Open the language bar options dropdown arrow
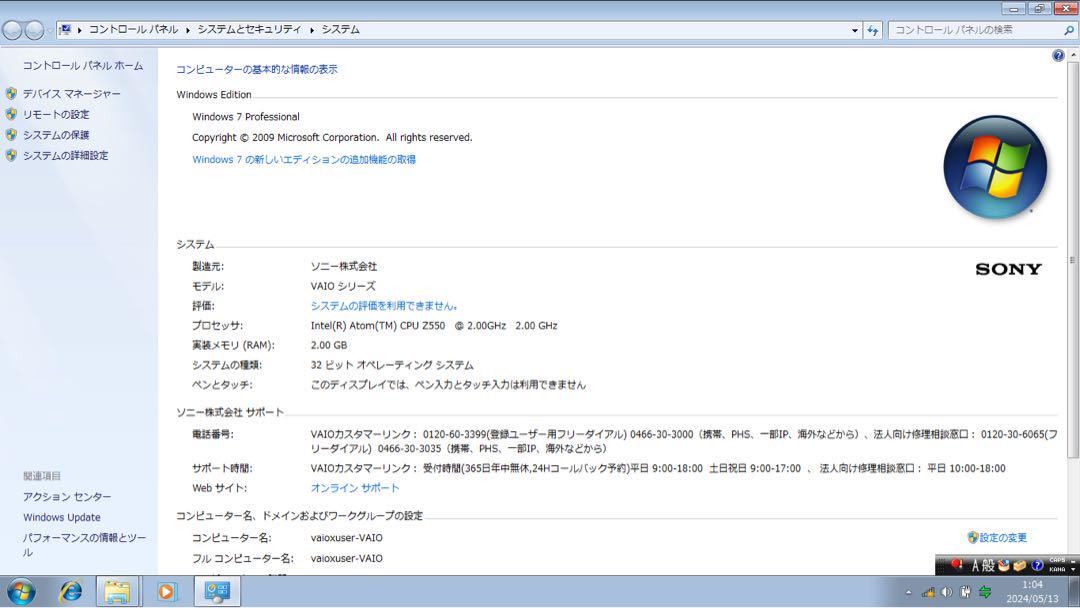 (1073, 569)
